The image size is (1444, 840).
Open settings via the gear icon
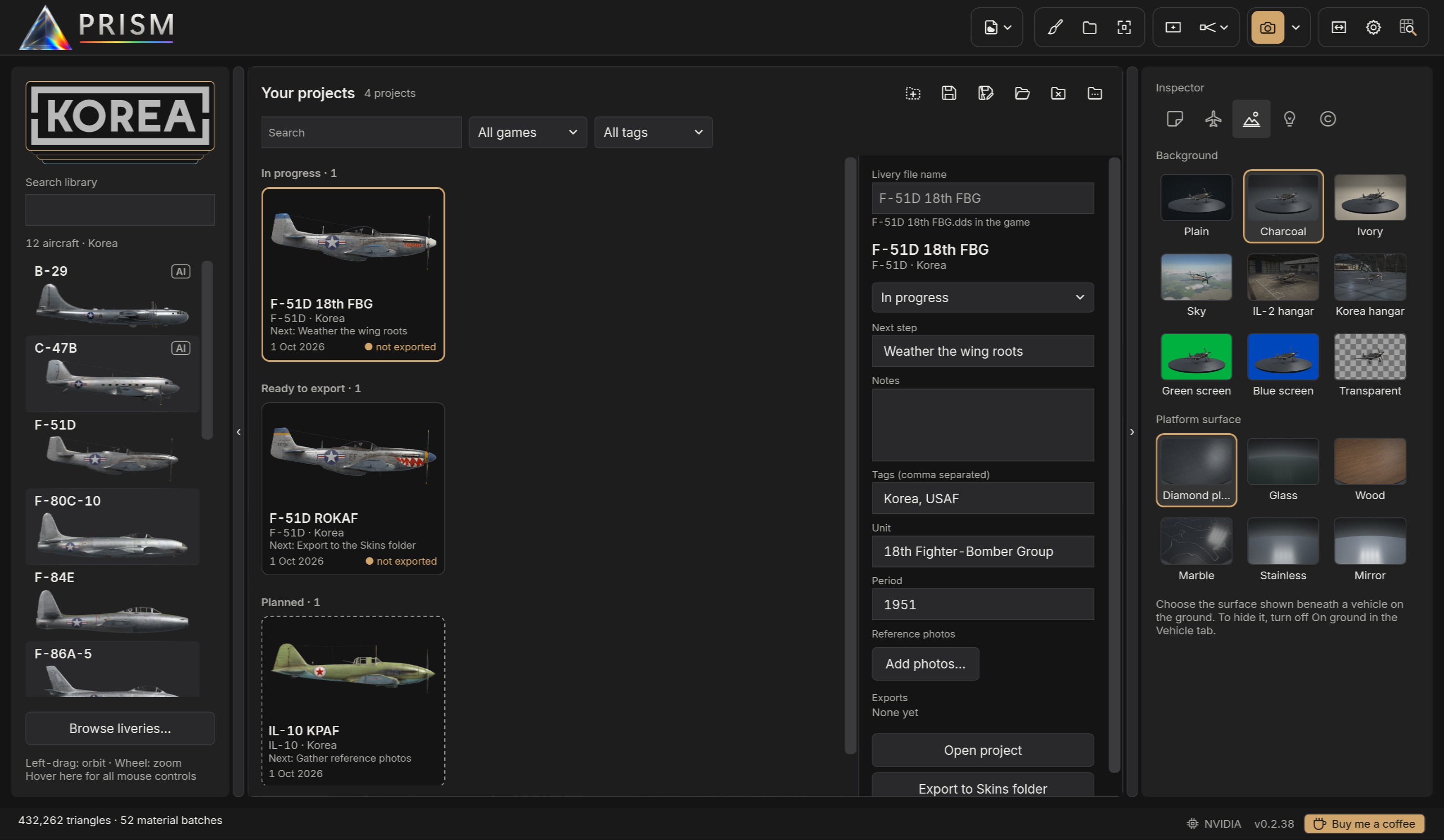1373,27
